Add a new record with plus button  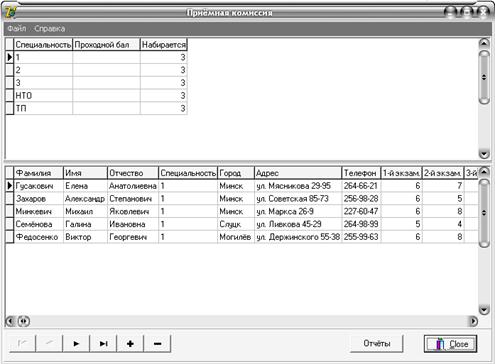tap(130, 343)
